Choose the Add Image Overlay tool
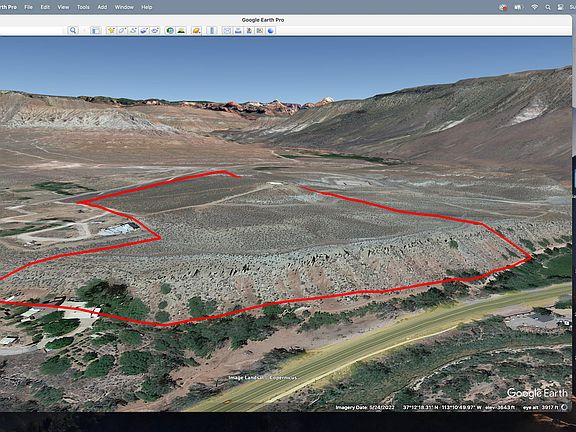 (x=144, y=30)
